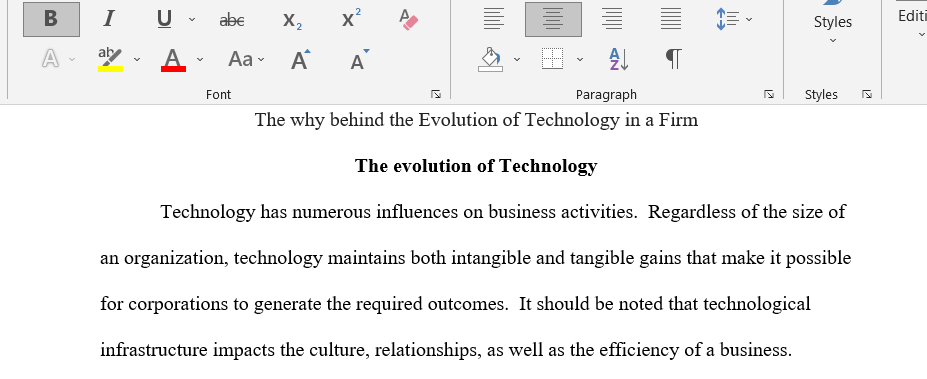Open shading color dropdown arrow
927x379 pixels.
coord(517,59)
